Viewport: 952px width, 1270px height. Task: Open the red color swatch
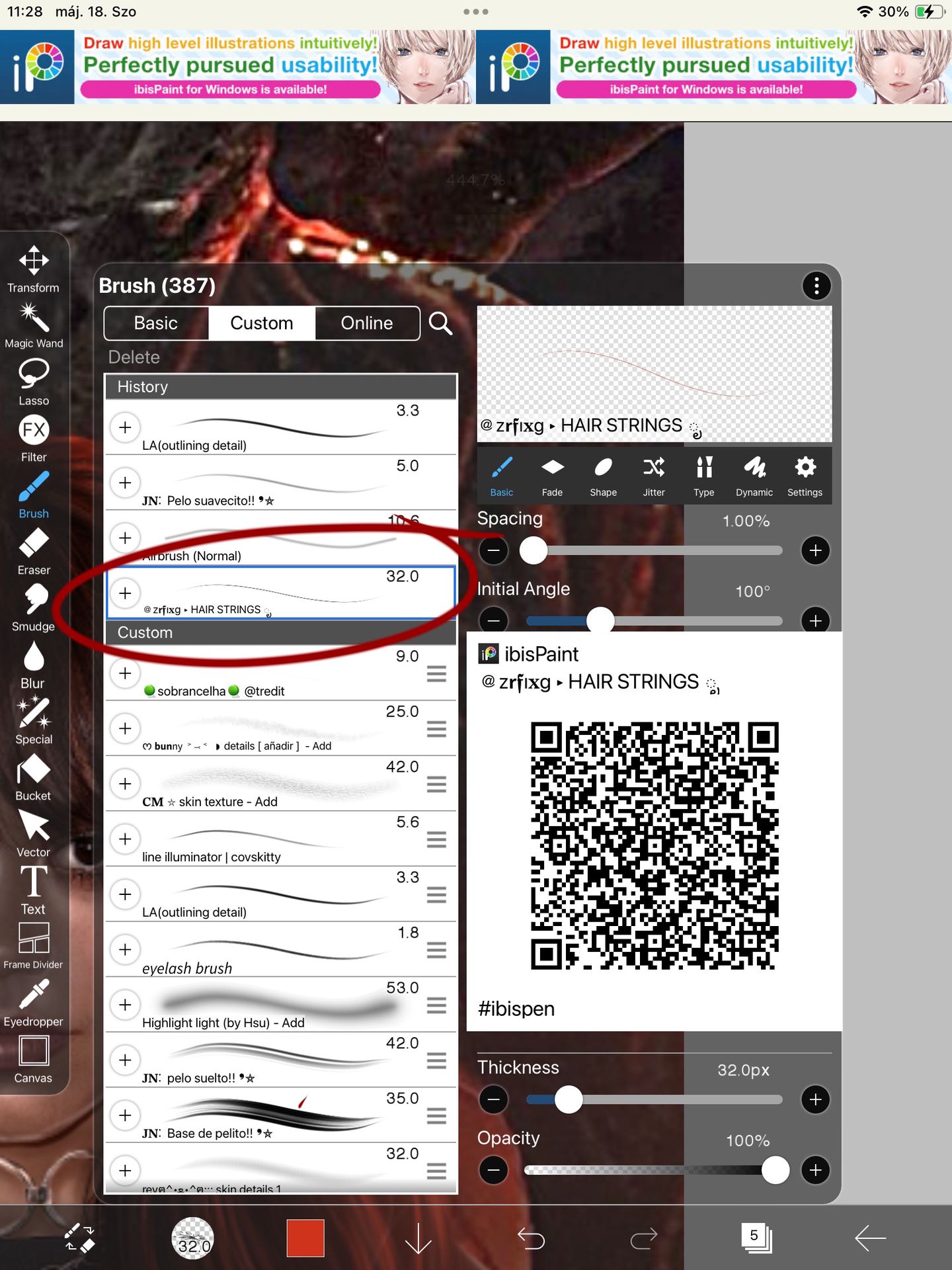(x=305, y=1238)
